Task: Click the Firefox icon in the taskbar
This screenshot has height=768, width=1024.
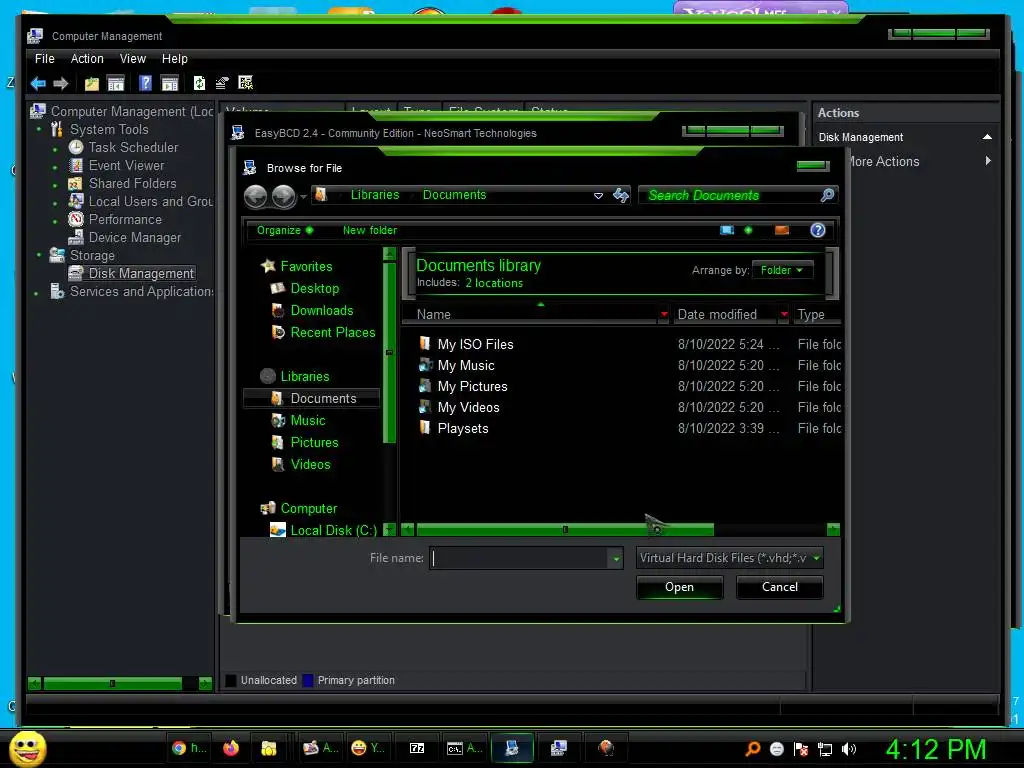Action: coord(231,748)
